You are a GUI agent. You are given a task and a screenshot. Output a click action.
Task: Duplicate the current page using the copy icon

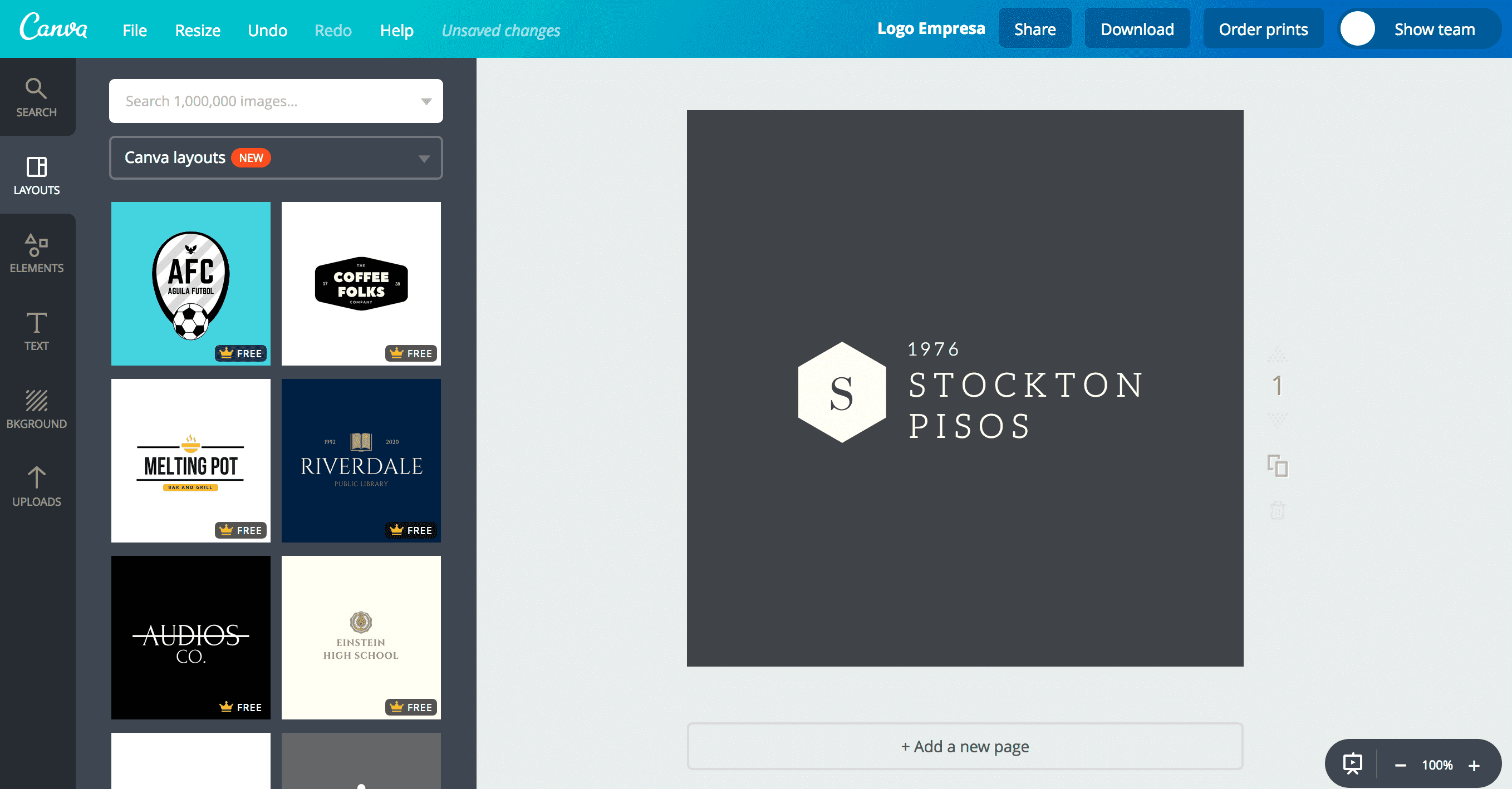(x=1277, y=466)
